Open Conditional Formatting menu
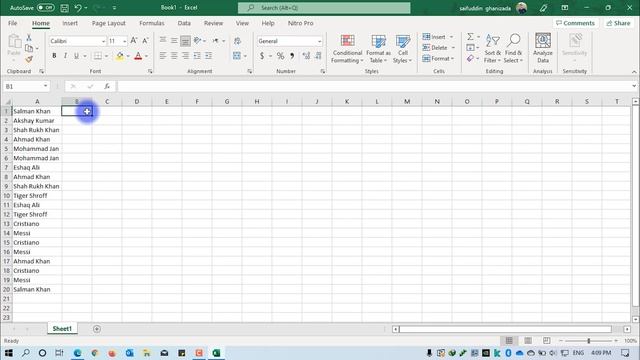 (347, 49)
